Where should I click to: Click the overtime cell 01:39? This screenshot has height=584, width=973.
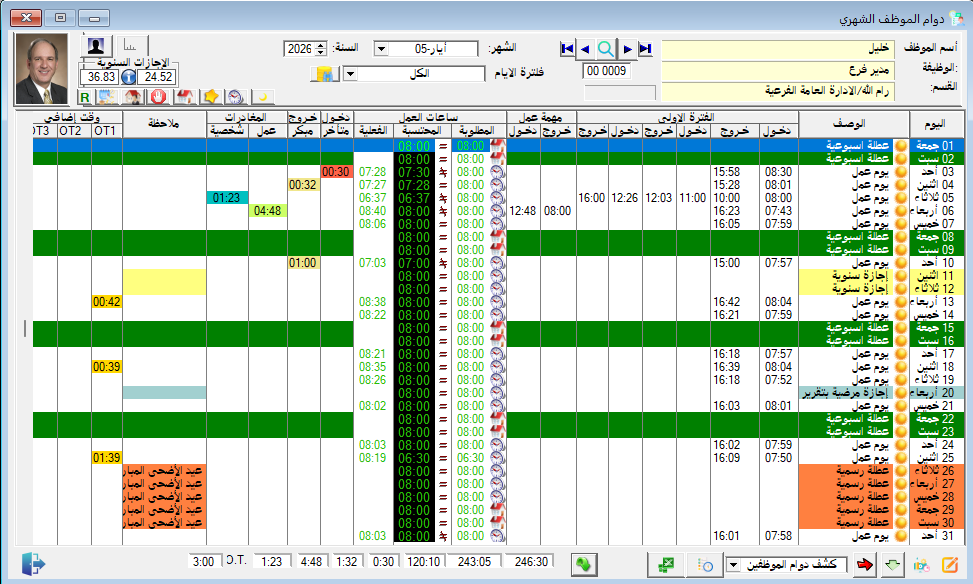106,458
